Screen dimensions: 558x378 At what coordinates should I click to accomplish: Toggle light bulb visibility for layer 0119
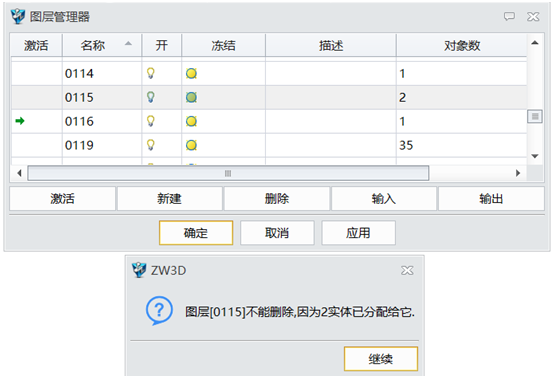coord(151,145)
